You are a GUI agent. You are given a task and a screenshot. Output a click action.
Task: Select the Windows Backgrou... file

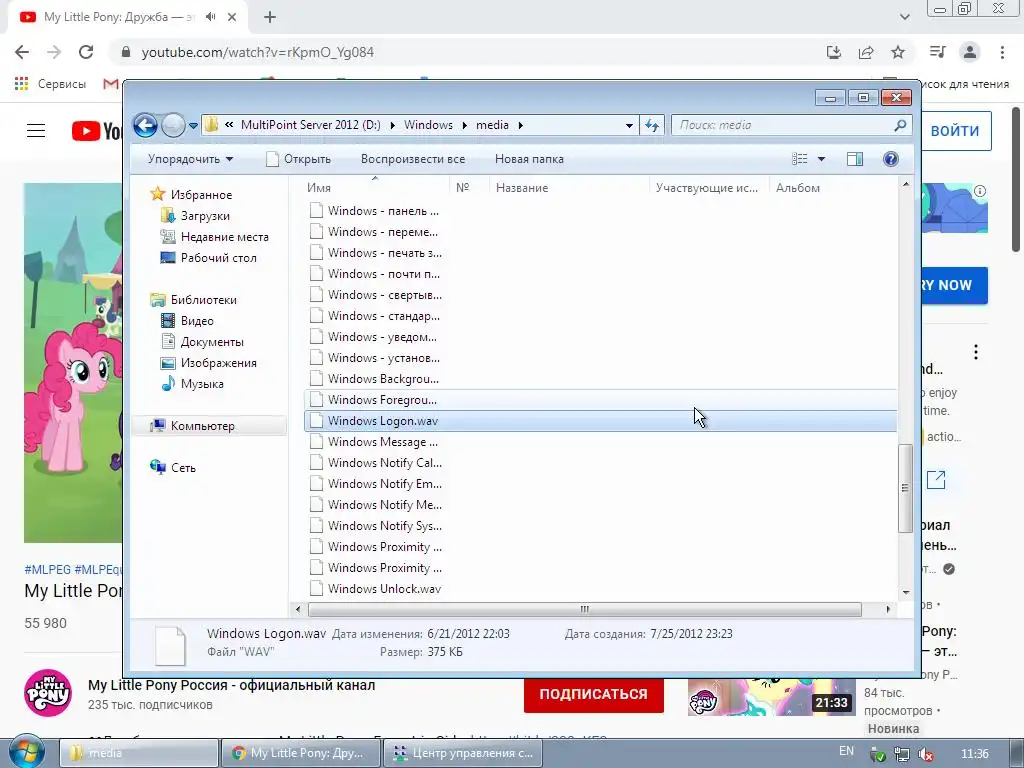(383, 379)
